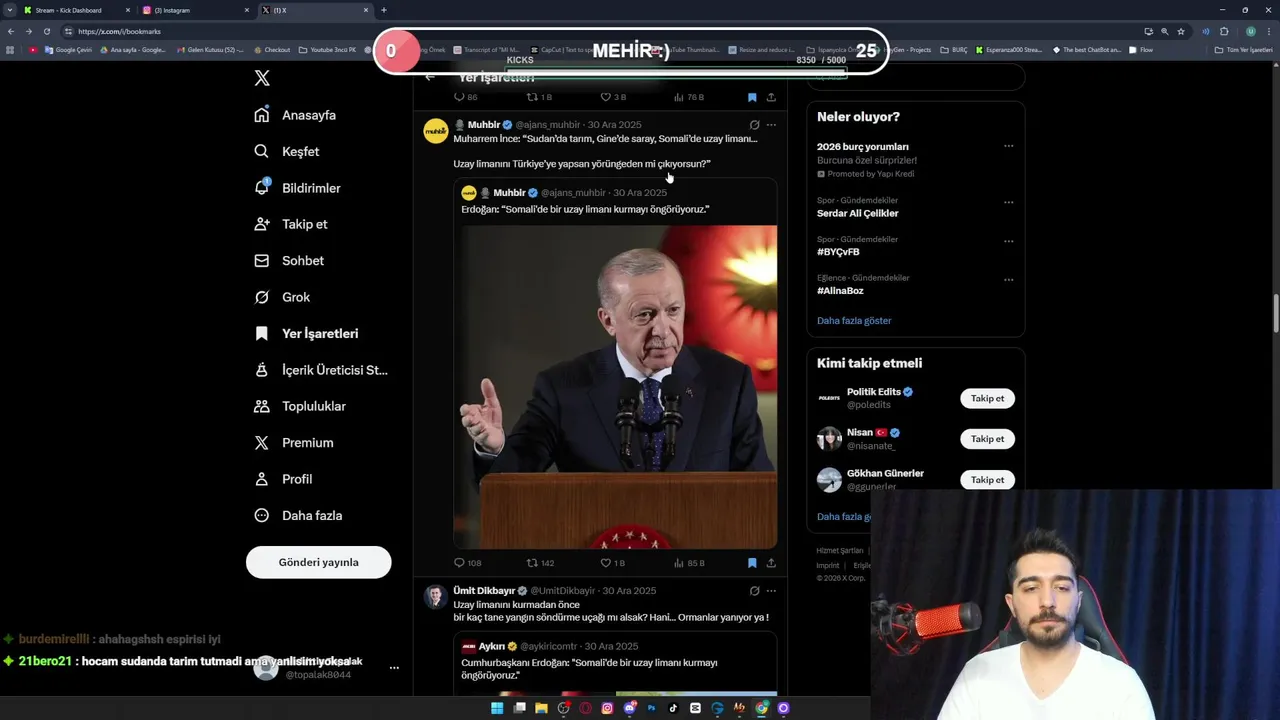Viewport: 1280px width, 720px height.
Task: Like Muhbir's post showing 1 B likes
Action: point(612,563)
